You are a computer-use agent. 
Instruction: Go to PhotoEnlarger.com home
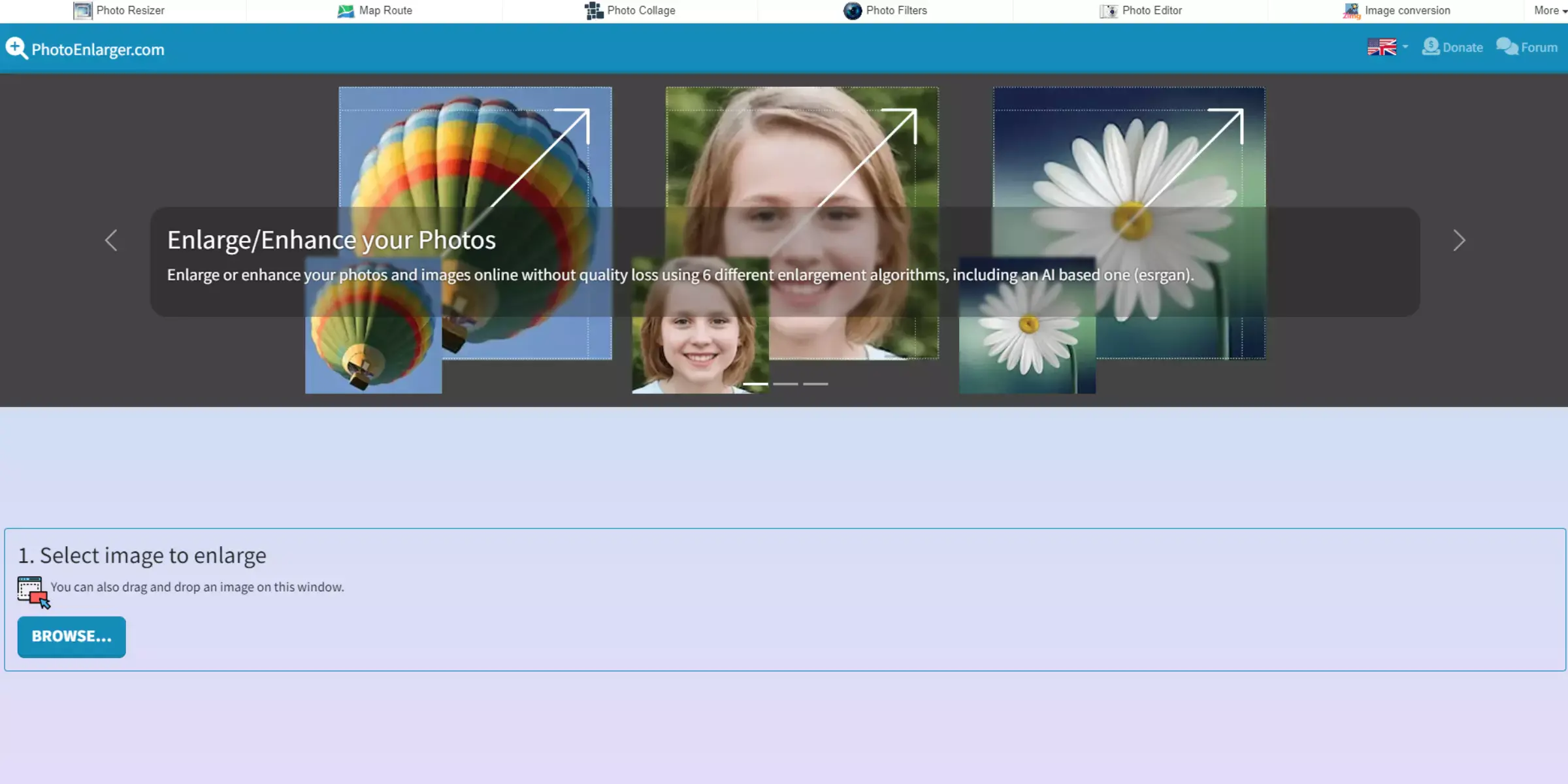click(98, 50)
